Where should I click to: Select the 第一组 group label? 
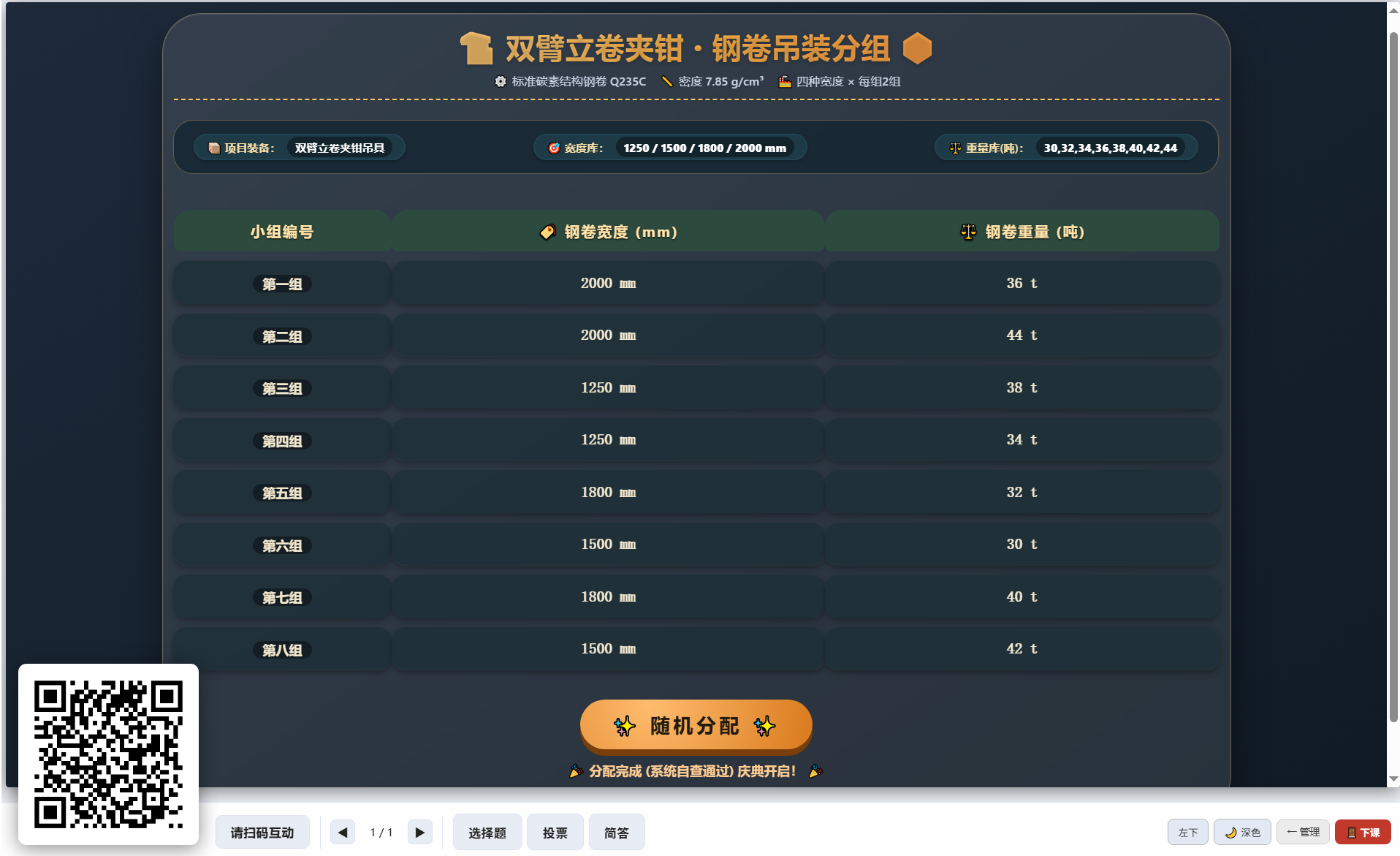pos(282,284)
